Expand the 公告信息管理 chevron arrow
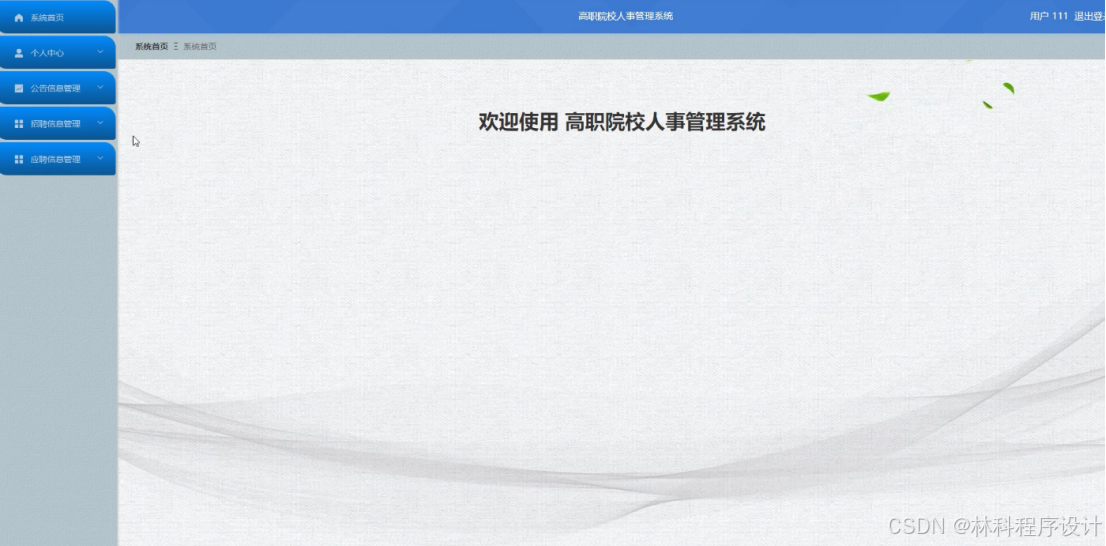Image resolution: width=1106 pixels, height=546 pixels. pos(100,87)
